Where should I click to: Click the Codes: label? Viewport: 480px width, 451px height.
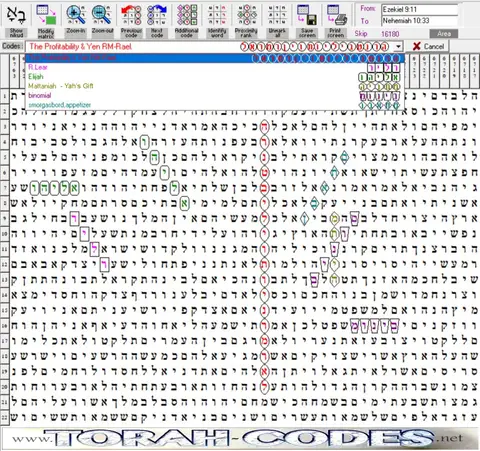click(x=13, y=46)
